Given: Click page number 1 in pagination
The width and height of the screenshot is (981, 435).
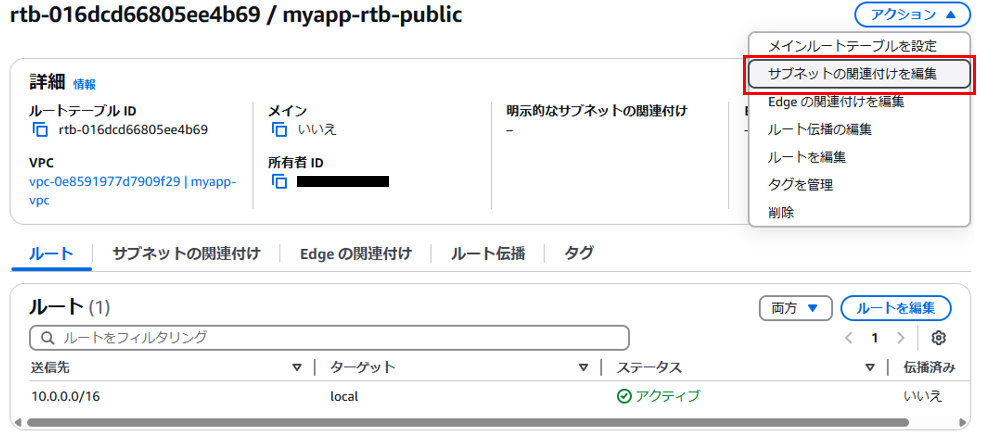Looking at the screenshot, I should pyautogui.click(x=875, y=338).
